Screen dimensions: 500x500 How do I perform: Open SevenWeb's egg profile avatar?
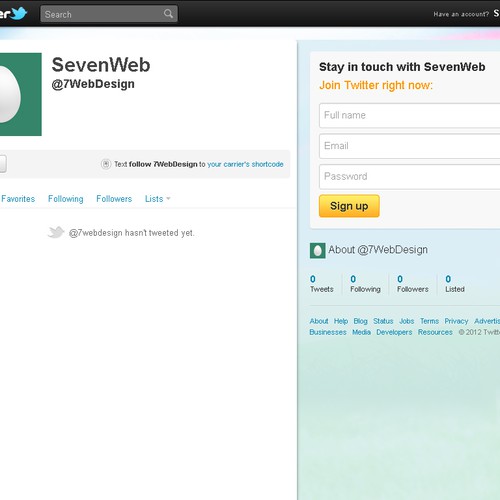tap(21, 94)
